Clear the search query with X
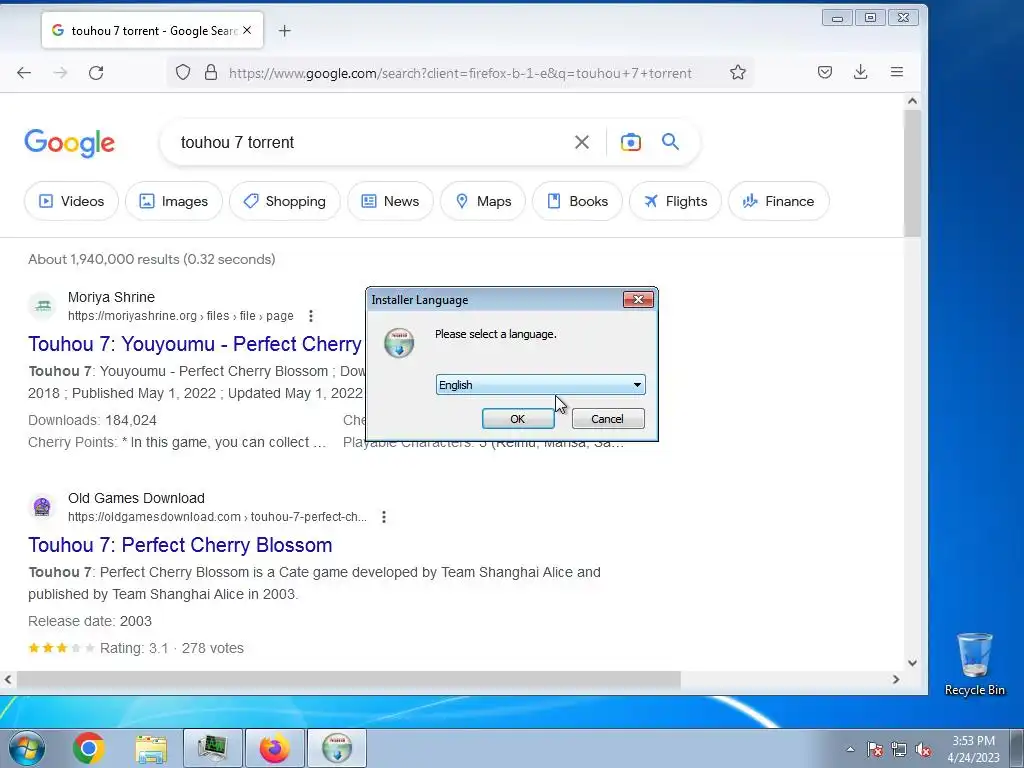 coord(582,142)
